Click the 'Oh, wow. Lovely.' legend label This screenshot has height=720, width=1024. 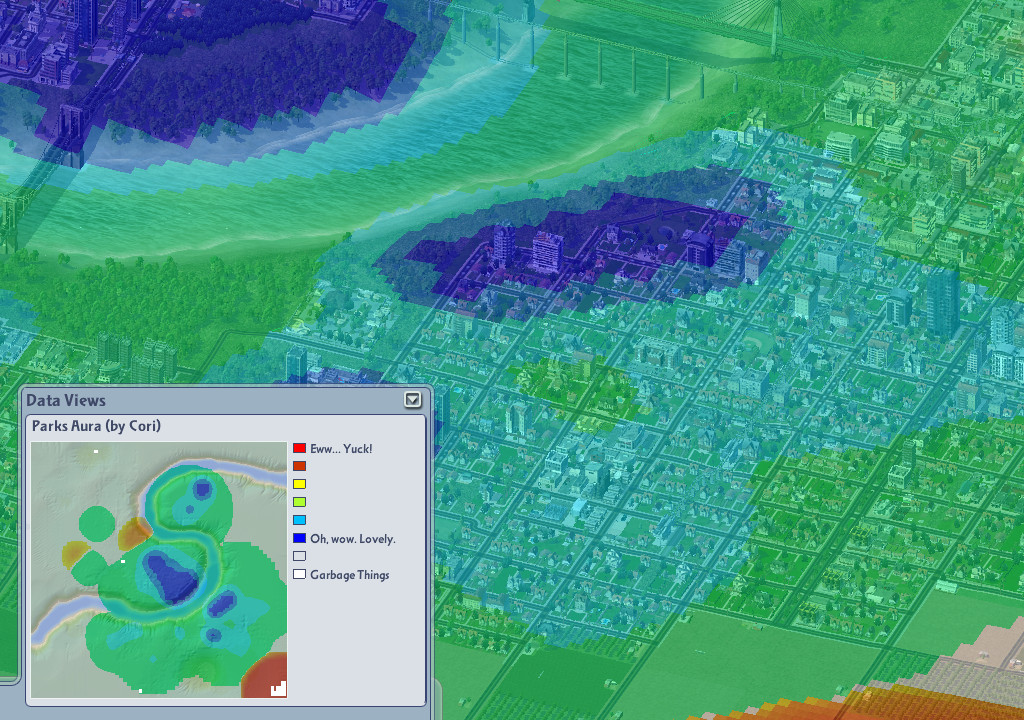(353, 539)
